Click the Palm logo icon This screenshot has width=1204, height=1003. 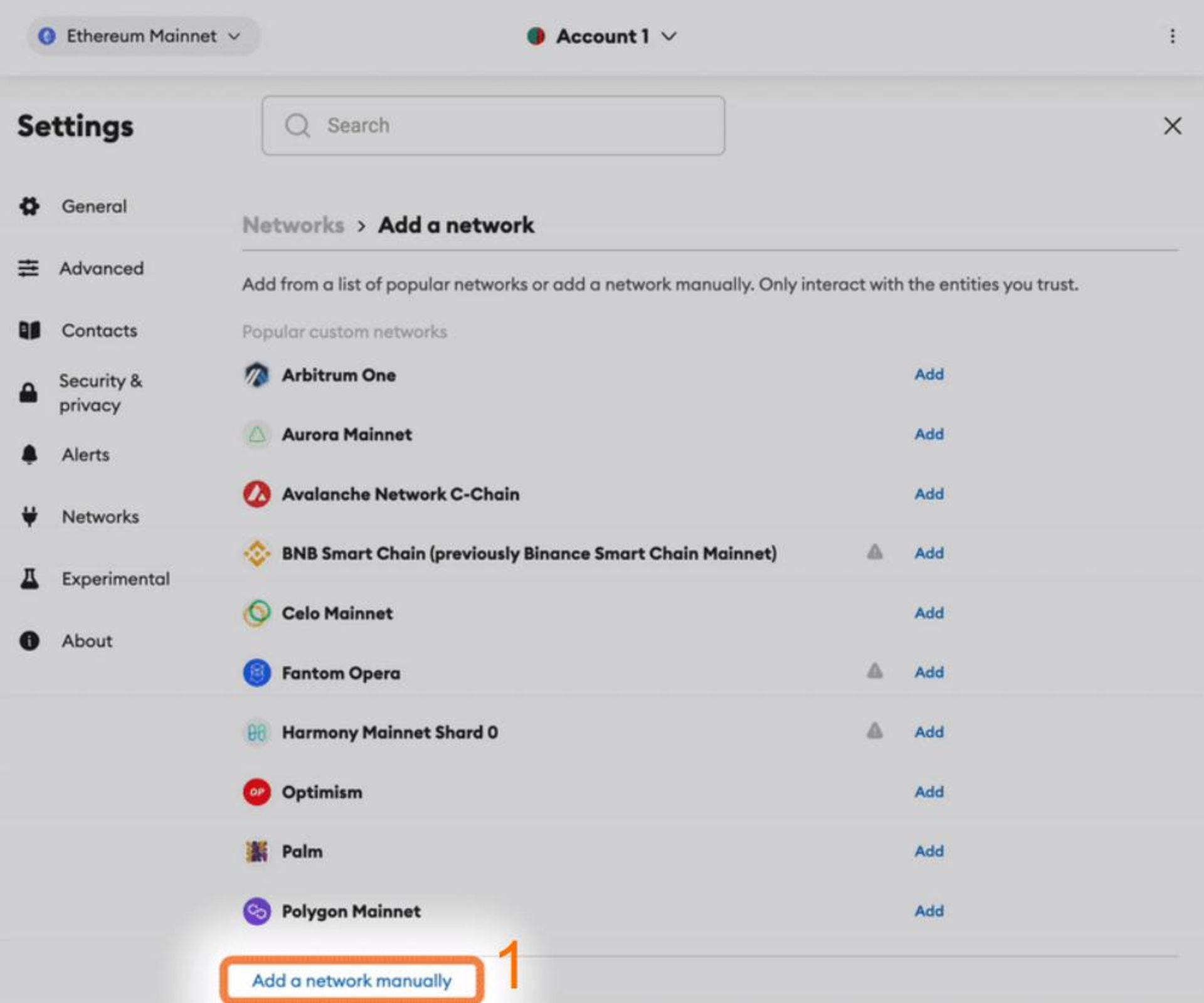tap(256, 851)
